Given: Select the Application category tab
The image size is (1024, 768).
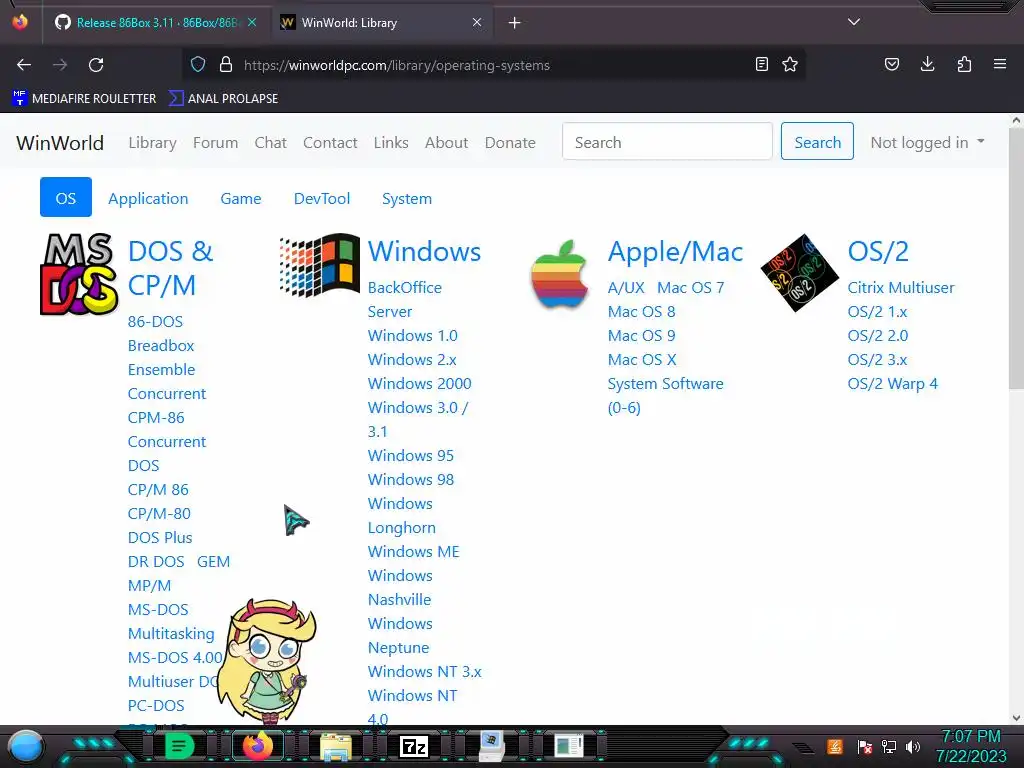Looking at the screenshot, I should click(148, 199).
